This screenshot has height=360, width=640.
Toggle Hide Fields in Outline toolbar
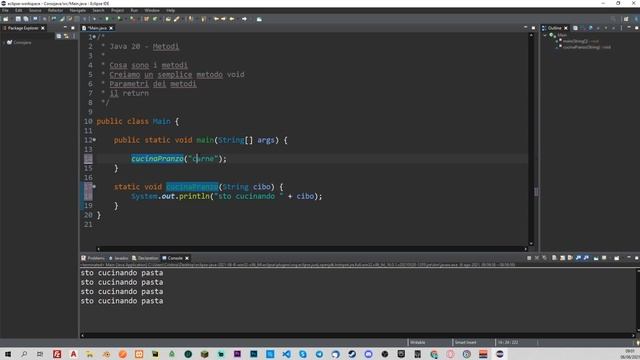[591, 28]
